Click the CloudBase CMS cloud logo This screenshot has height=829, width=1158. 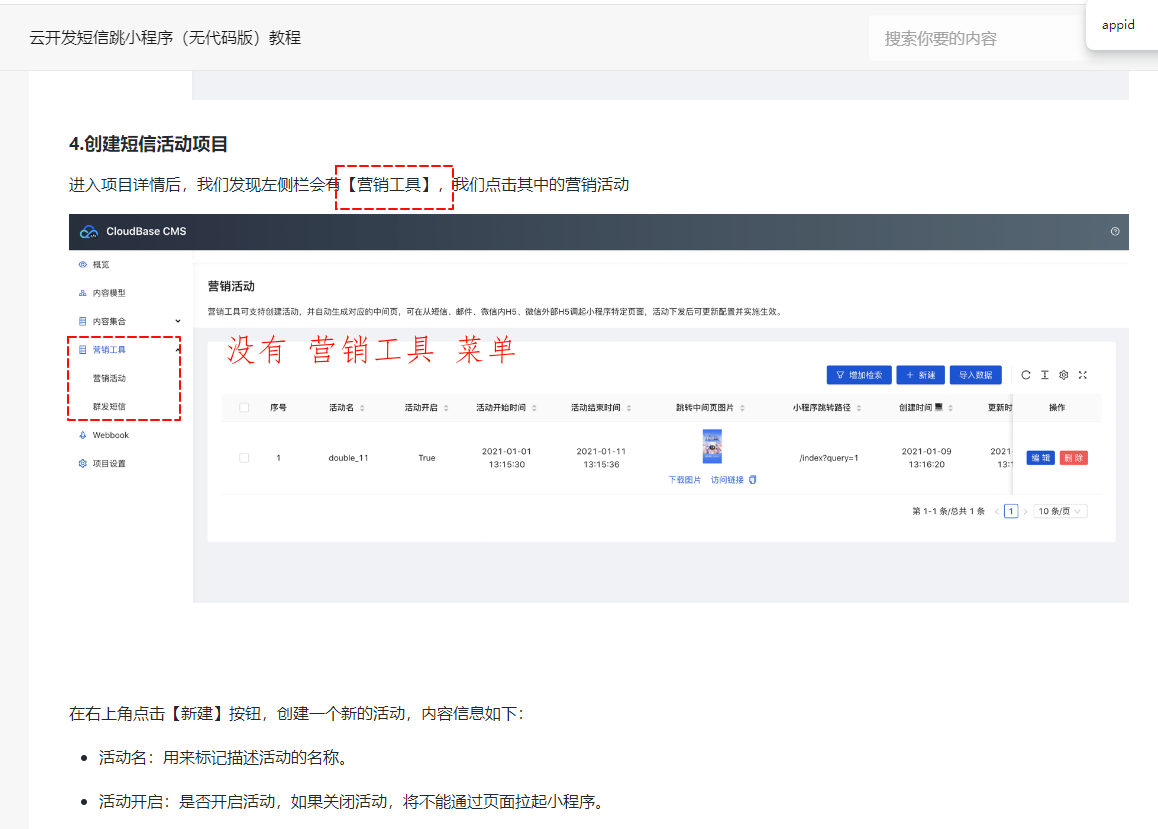[89, 232]
